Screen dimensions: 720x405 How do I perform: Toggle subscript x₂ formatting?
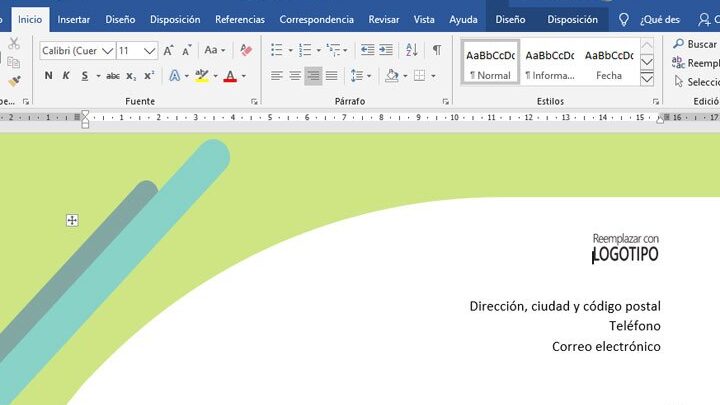pyautogui.click(x=131, y=76)
